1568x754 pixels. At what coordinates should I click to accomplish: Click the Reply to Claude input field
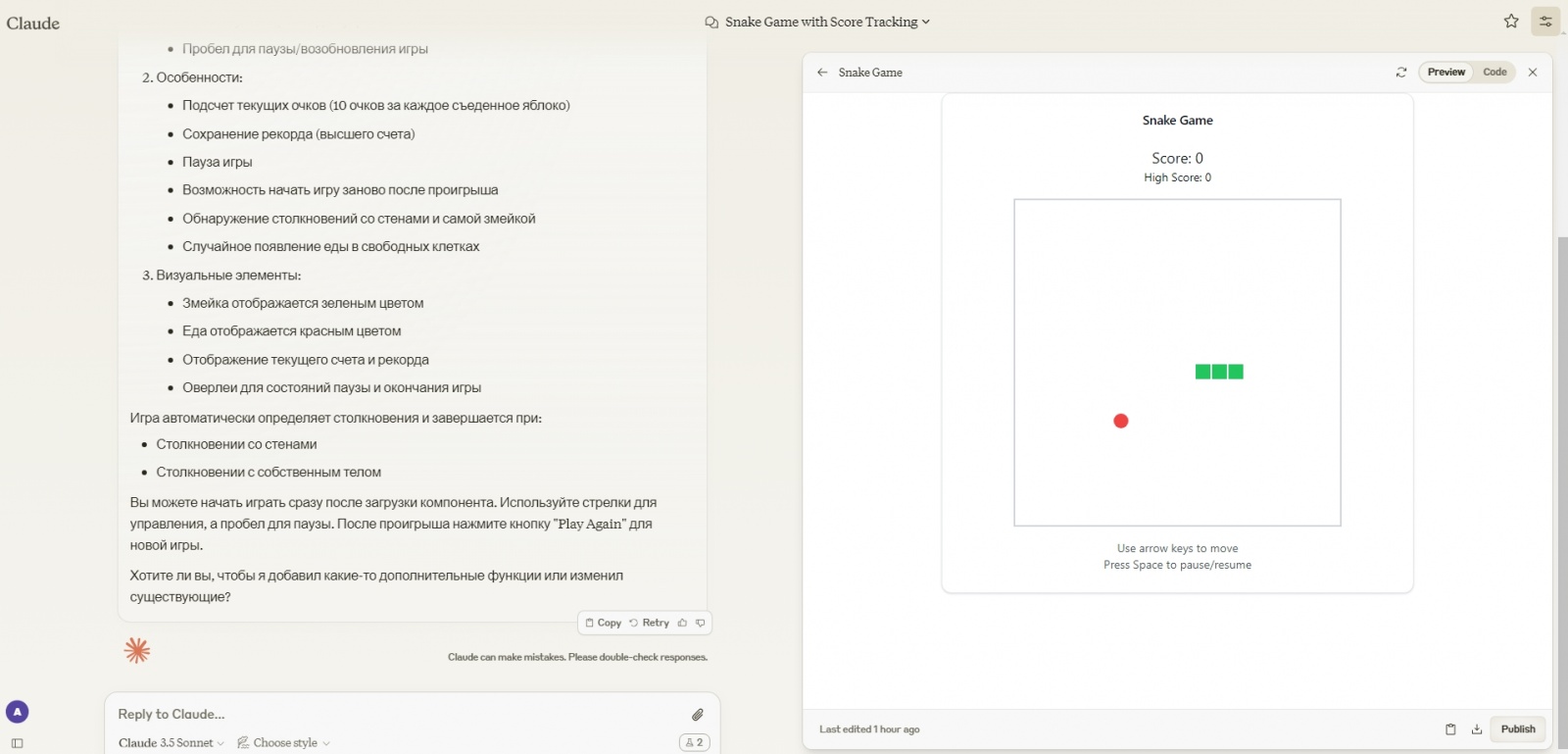392,714
